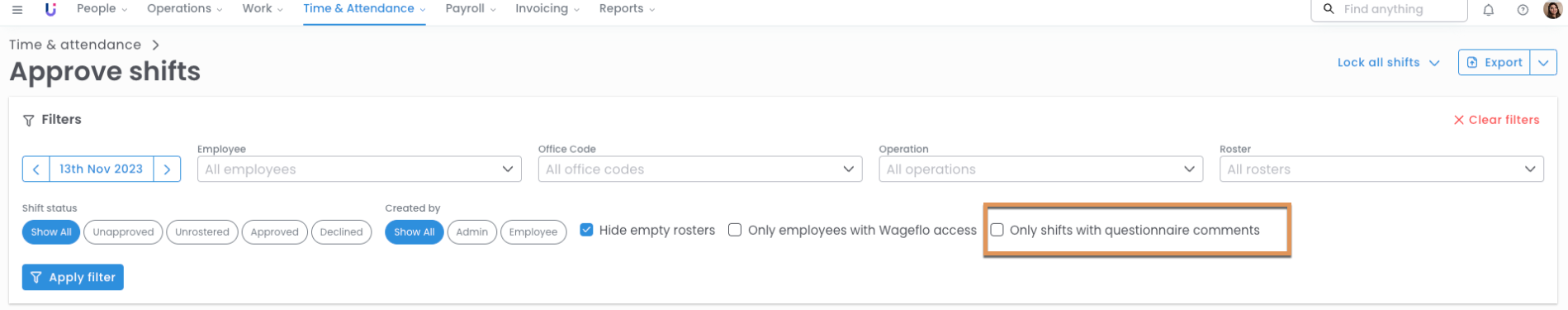Select the Unapproved shift status pill
The image size is (1568, 310).
point(123,232)
